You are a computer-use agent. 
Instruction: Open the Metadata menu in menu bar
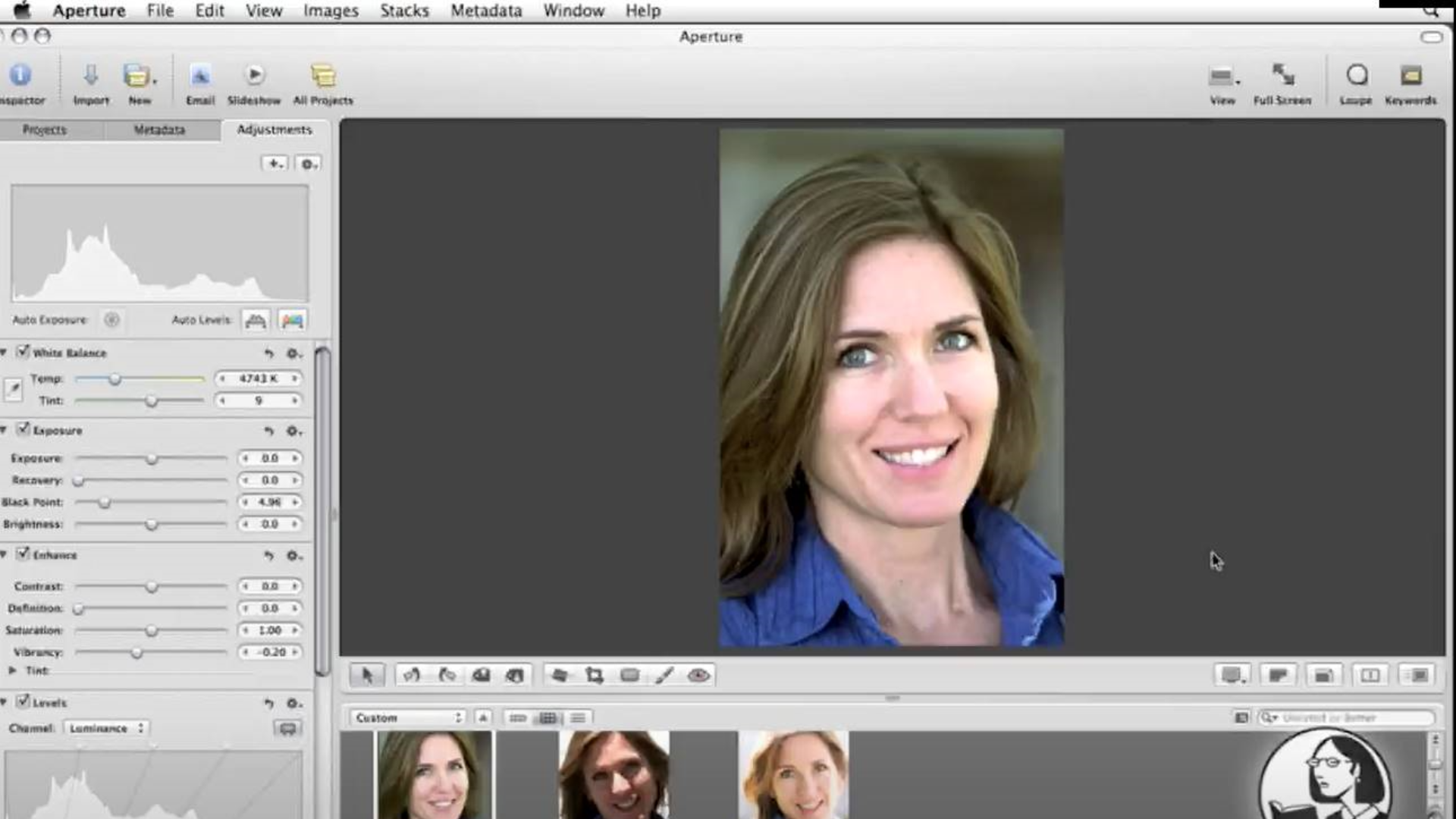click(x=486, y=11)
